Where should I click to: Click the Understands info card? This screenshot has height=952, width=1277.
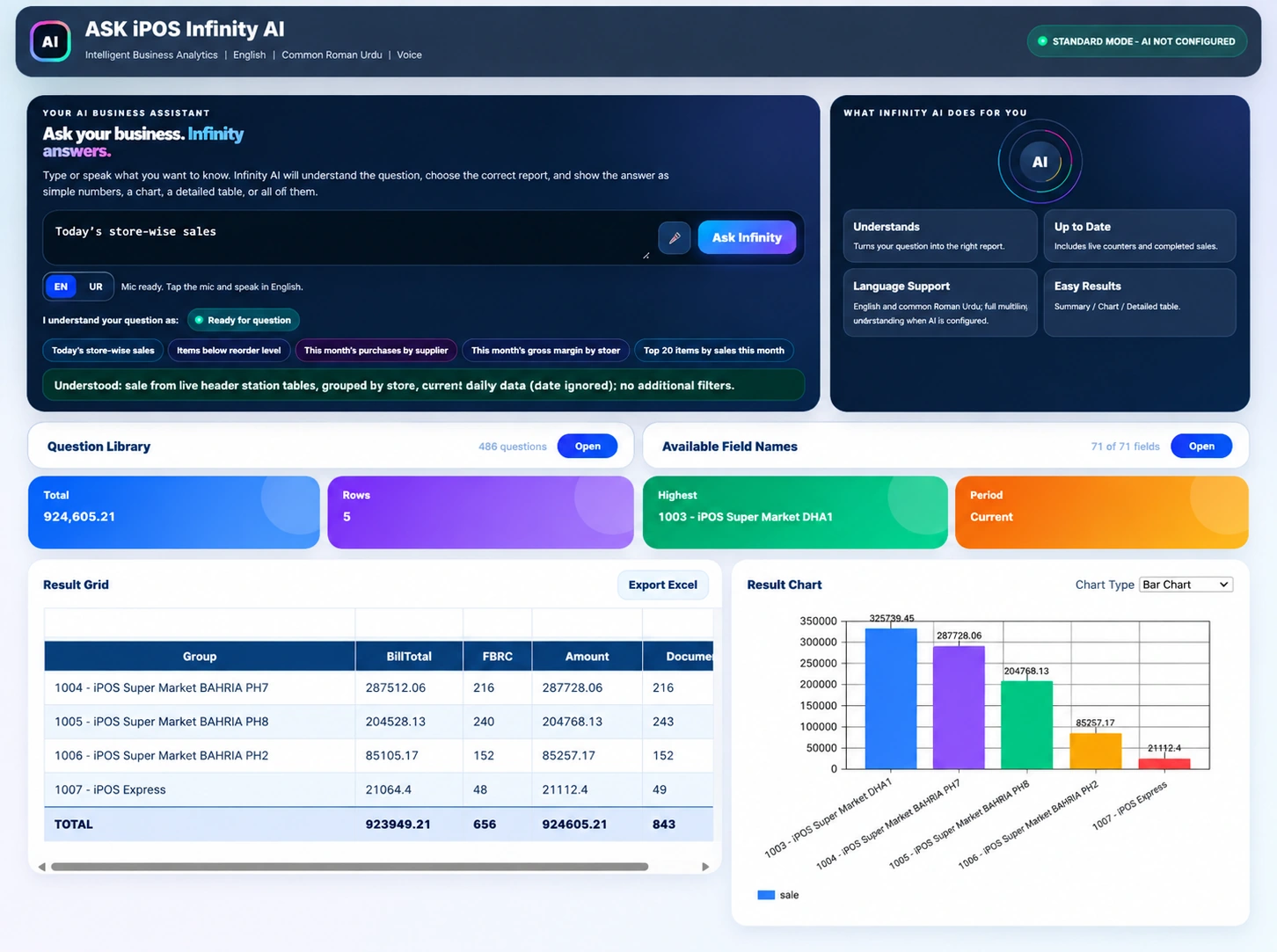pos(940,236)
